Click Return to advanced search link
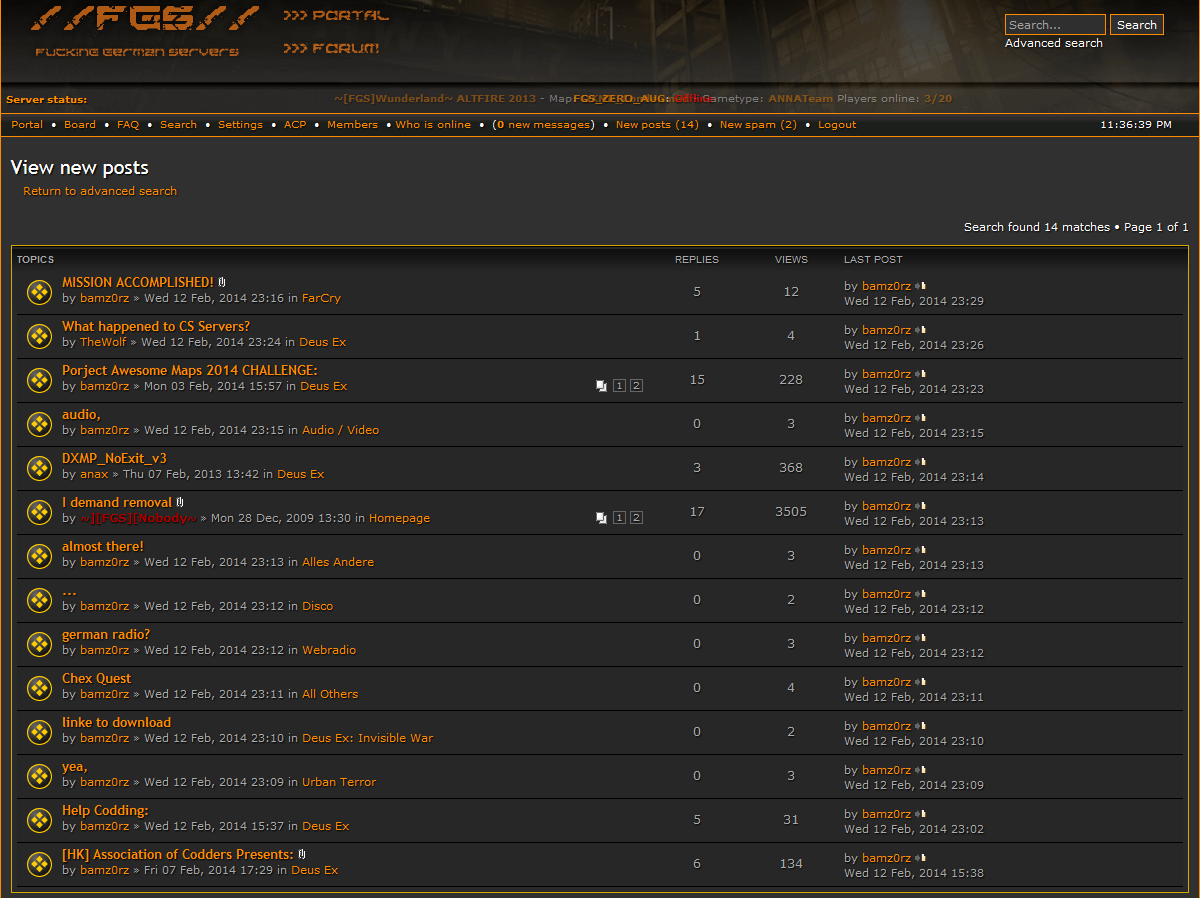The height and width of the screenshot is (898, 1200). pyautogui.click(x=100, y=191)
